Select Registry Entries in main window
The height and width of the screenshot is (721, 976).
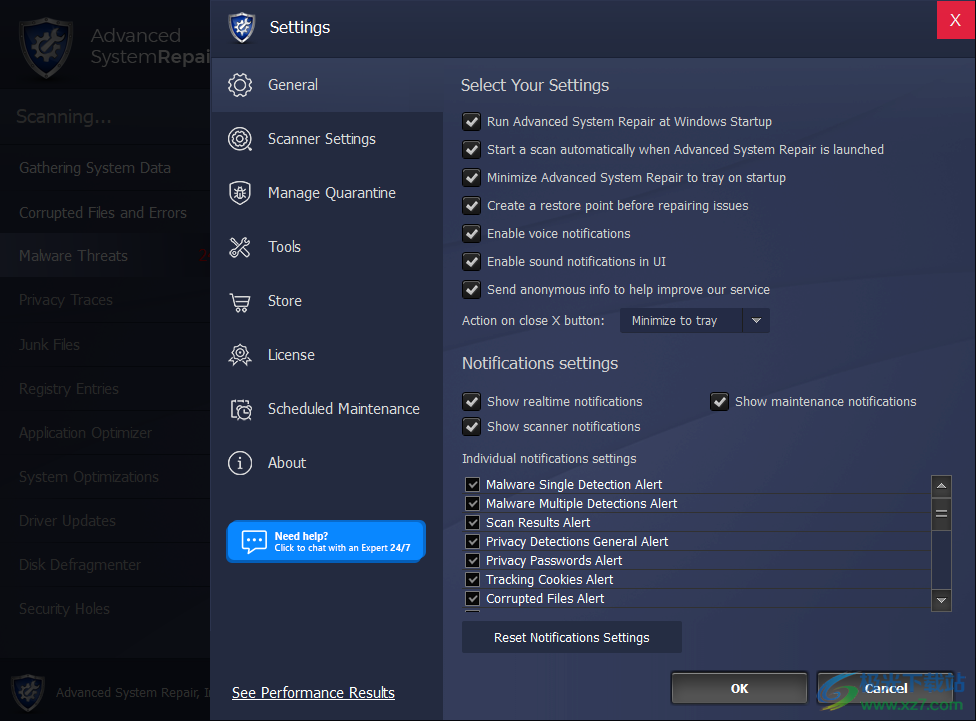(x=105, y=389)
